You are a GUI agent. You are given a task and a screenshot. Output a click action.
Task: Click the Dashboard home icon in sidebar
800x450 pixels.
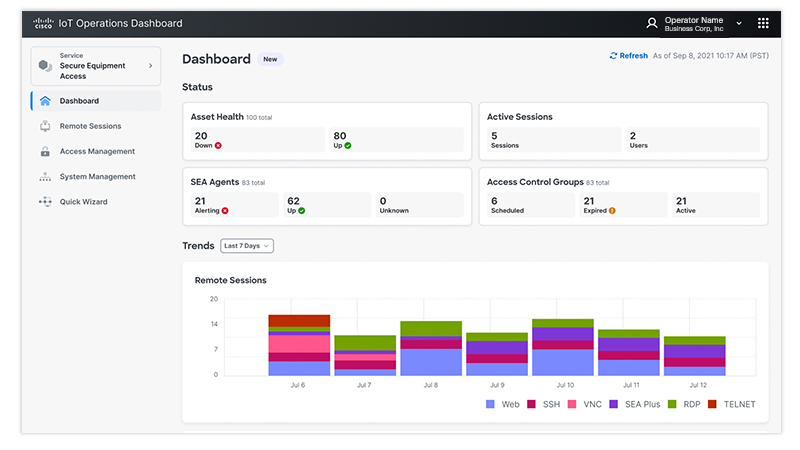pyautogui.click(x=45, y=101)
